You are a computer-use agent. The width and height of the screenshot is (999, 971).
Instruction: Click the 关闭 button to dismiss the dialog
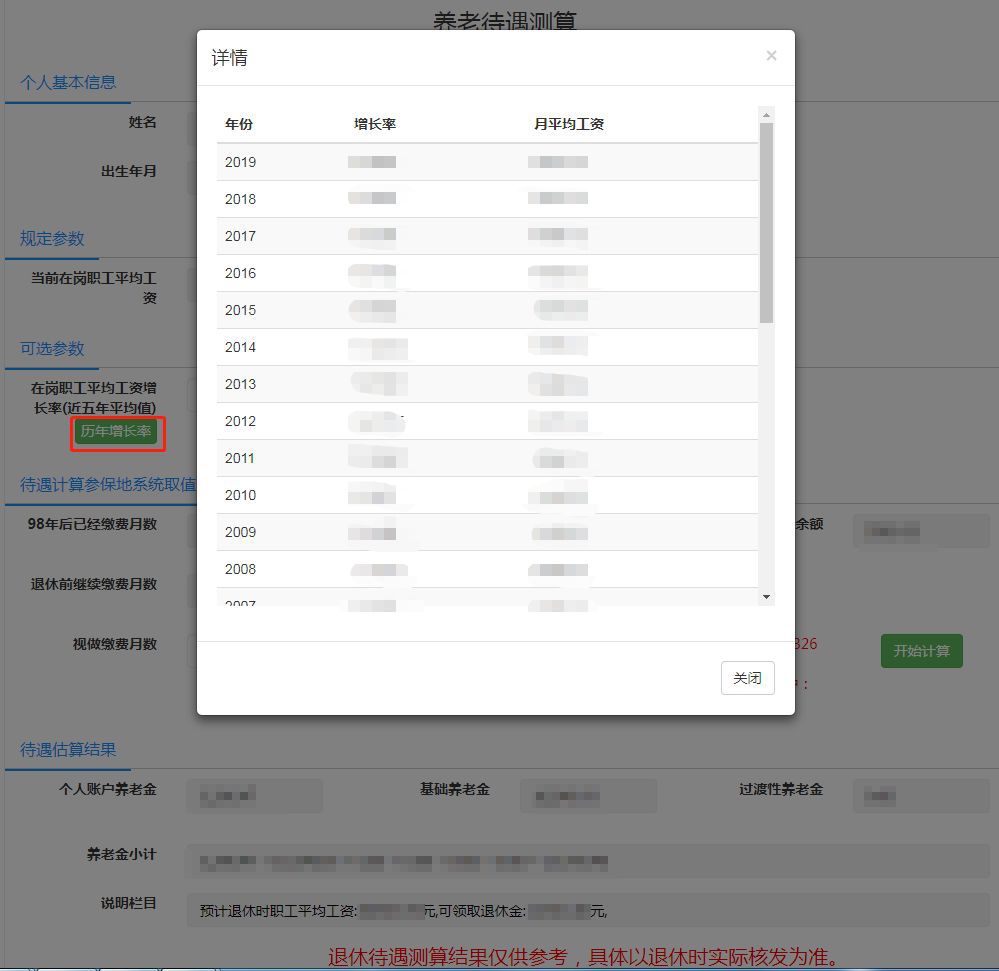coord(747,678)
